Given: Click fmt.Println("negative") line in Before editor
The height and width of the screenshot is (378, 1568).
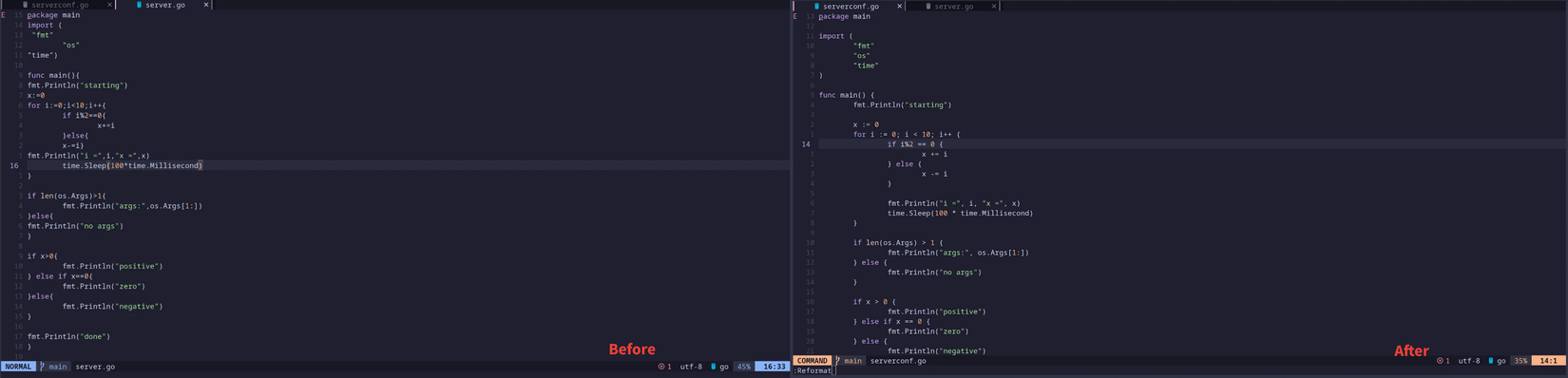Looking at the screenshot, I should 112,306.
